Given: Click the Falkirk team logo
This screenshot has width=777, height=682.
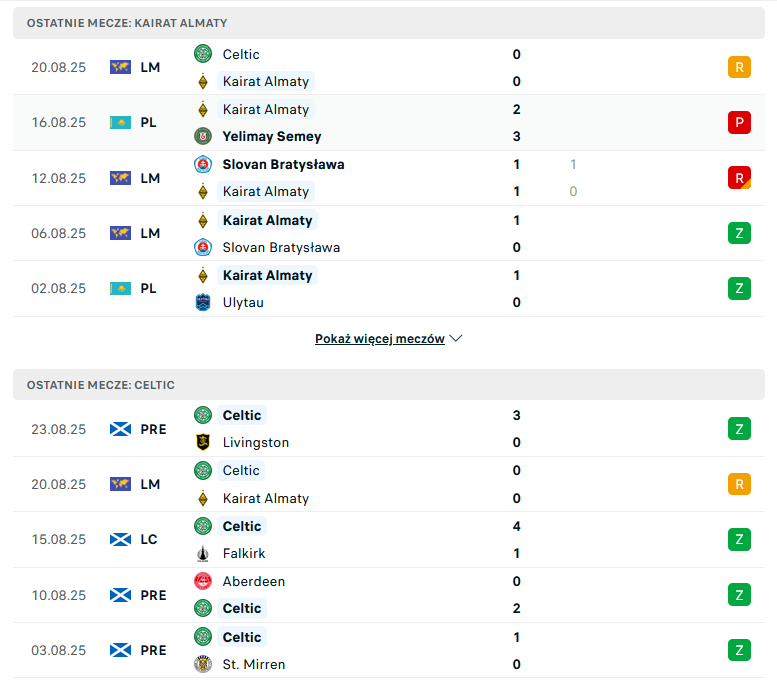Looking at the screenshot, I should tap(203, 553).
